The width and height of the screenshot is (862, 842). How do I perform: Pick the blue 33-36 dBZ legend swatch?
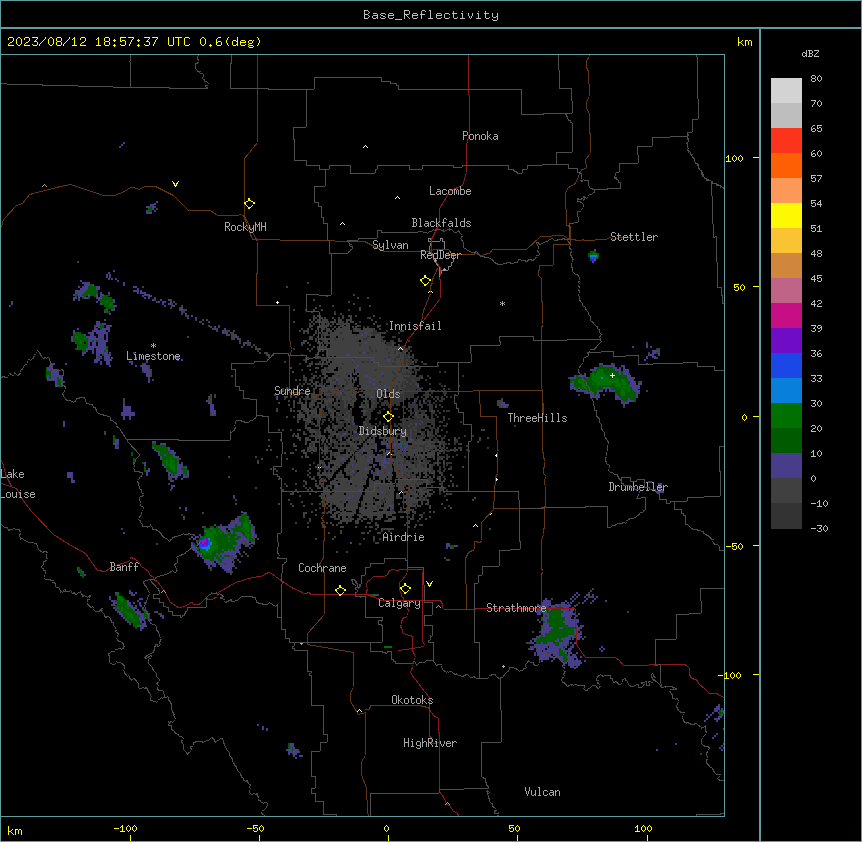tap(786, 365)
